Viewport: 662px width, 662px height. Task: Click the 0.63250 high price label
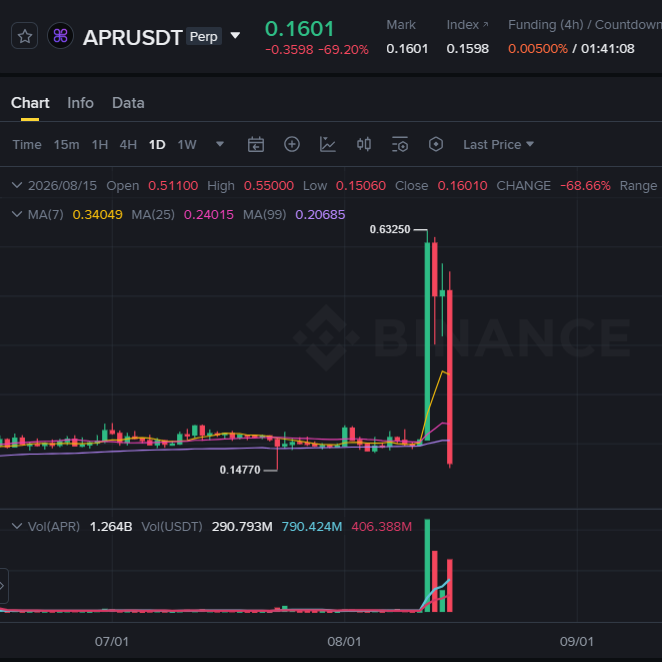(390, 229)
